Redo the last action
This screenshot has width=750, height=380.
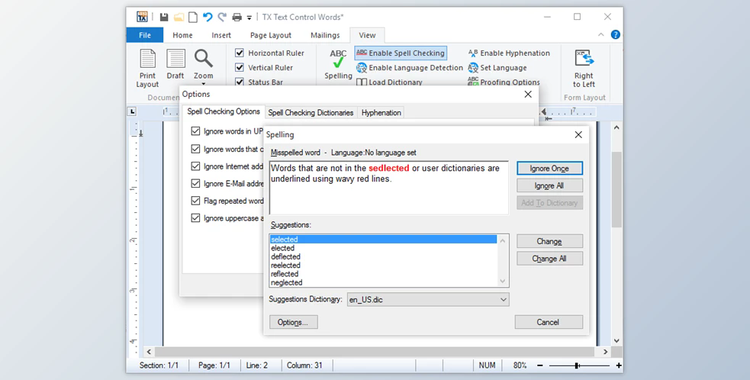[x=221, y=17]
